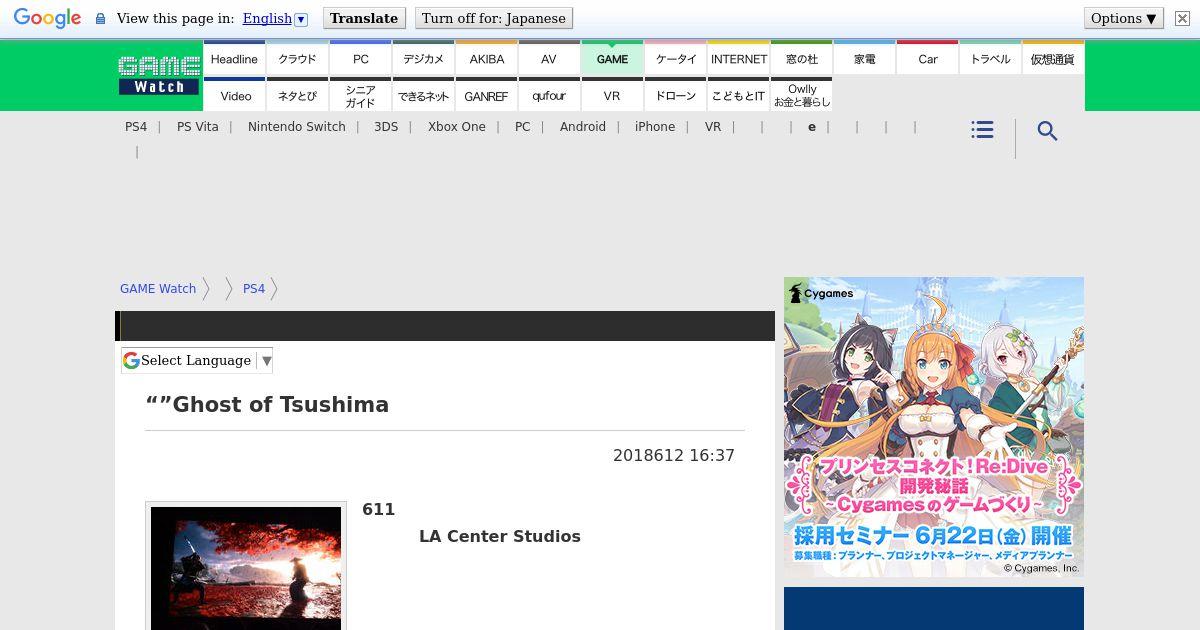Open the AKIBA tab
The image size is (1200, 630).
[486, 58]
